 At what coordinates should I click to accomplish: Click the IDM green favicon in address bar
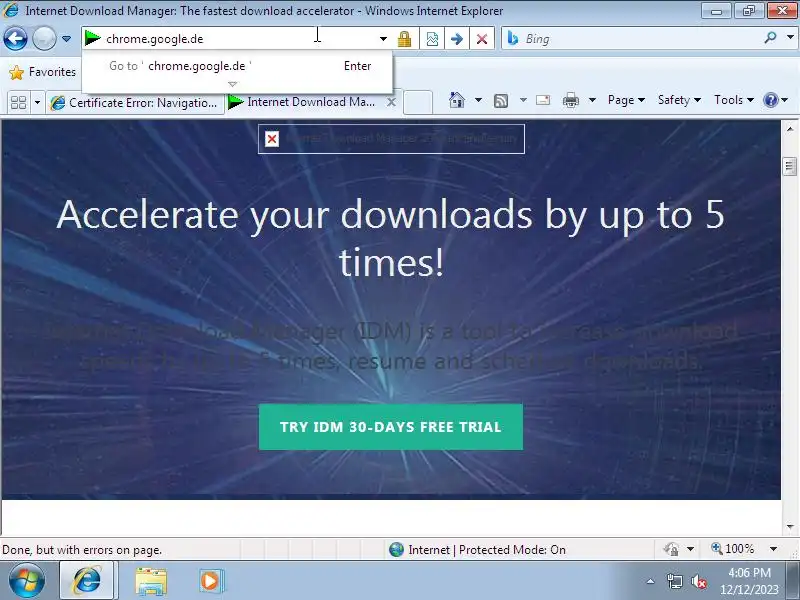(x=93, y=38)
